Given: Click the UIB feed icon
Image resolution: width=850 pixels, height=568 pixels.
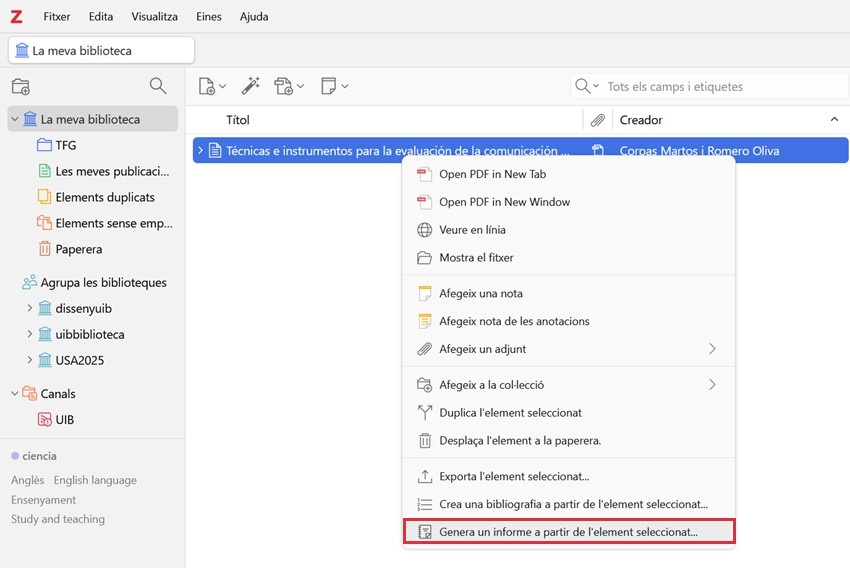Looking at the screenshot, I should pos(44,419).
